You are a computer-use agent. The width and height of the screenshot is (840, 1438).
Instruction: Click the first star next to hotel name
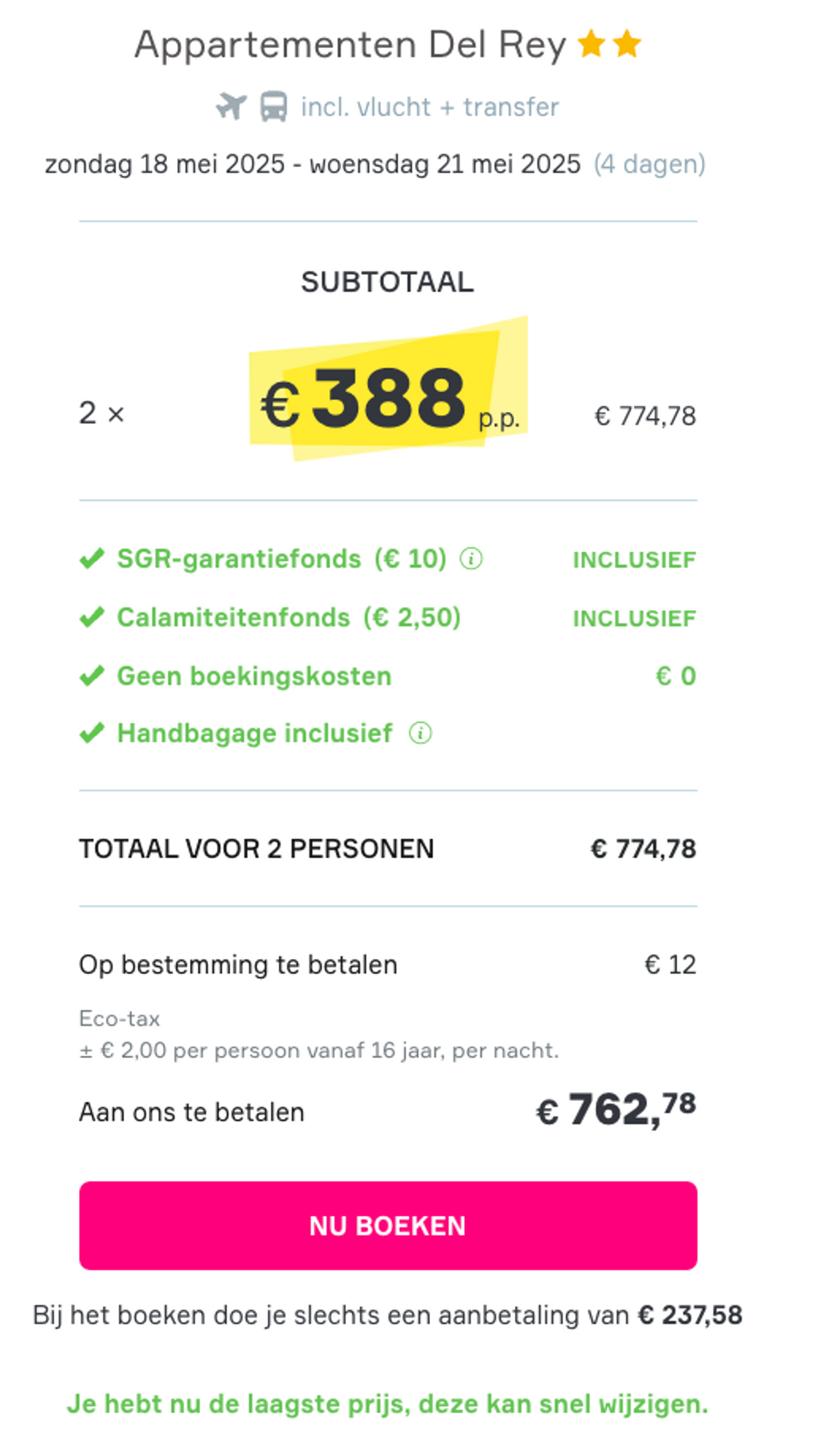(x=591, y=43)
